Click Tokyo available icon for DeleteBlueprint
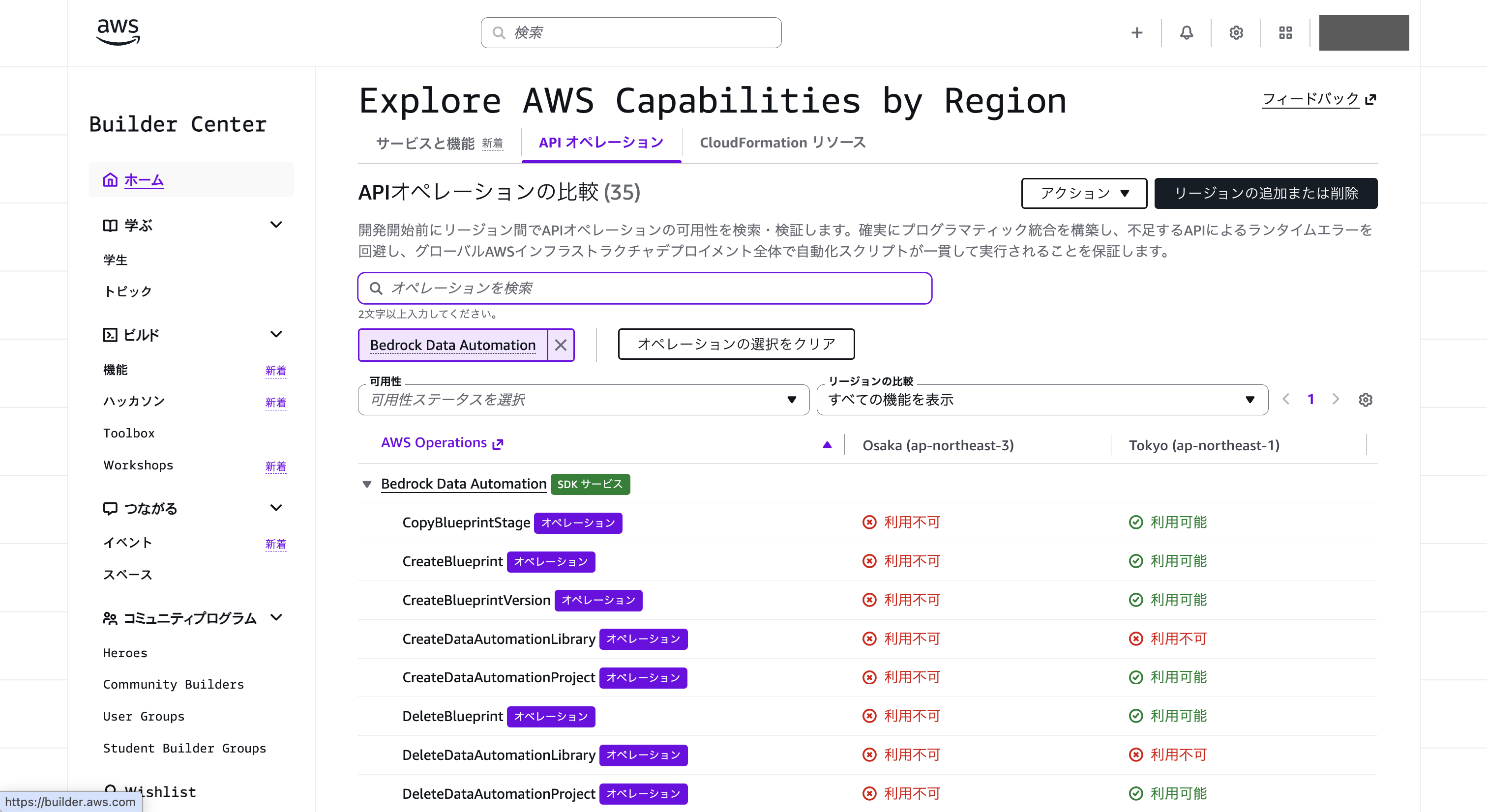The height and width of the screenshot is (812, 1487). coord(1135,716)
